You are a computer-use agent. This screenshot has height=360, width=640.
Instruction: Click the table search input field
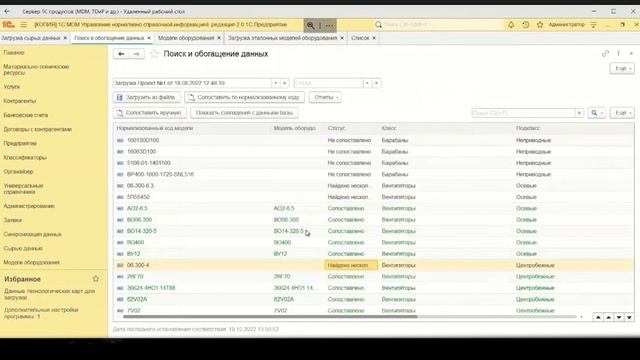point(523,113)
